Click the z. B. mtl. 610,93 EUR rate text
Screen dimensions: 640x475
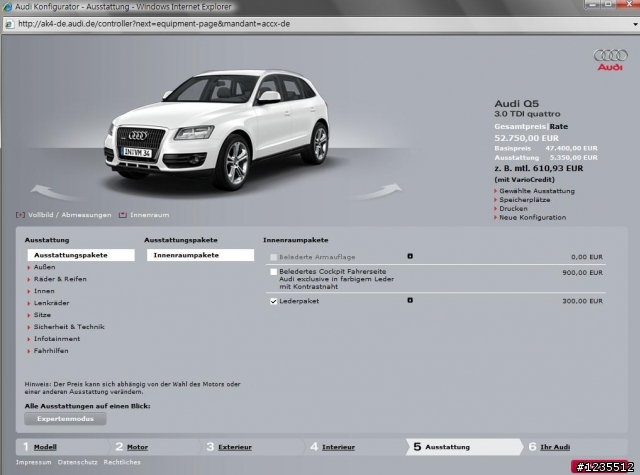pos(539,169)
